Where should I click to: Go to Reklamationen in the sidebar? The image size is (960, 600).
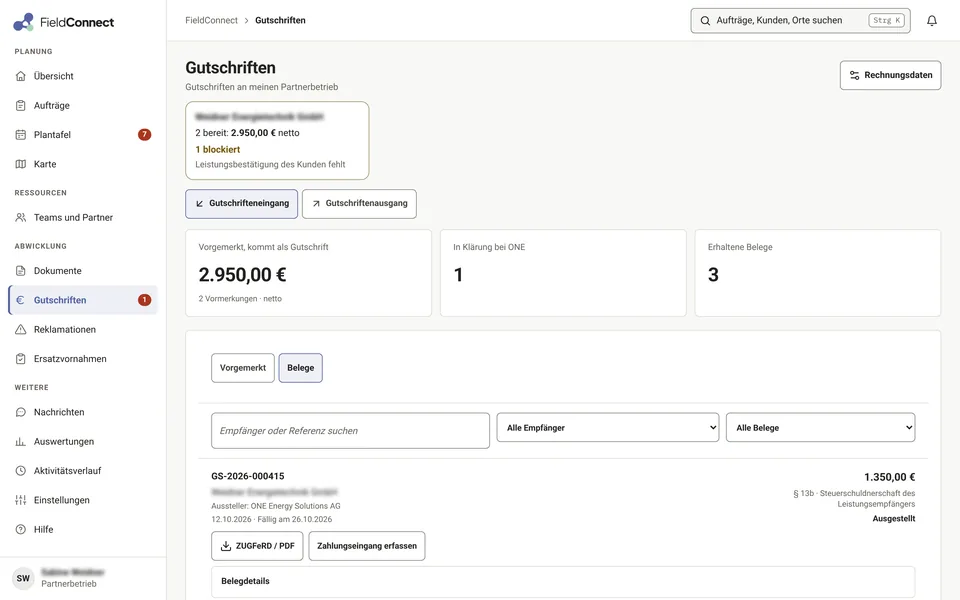[83, 329]
